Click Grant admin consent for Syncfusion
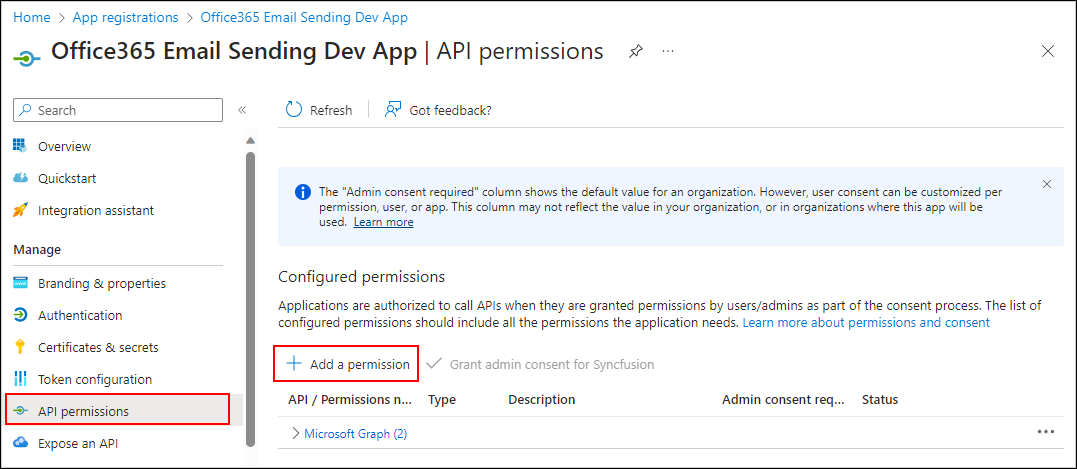1077x469 pixels. click(540, 364)
